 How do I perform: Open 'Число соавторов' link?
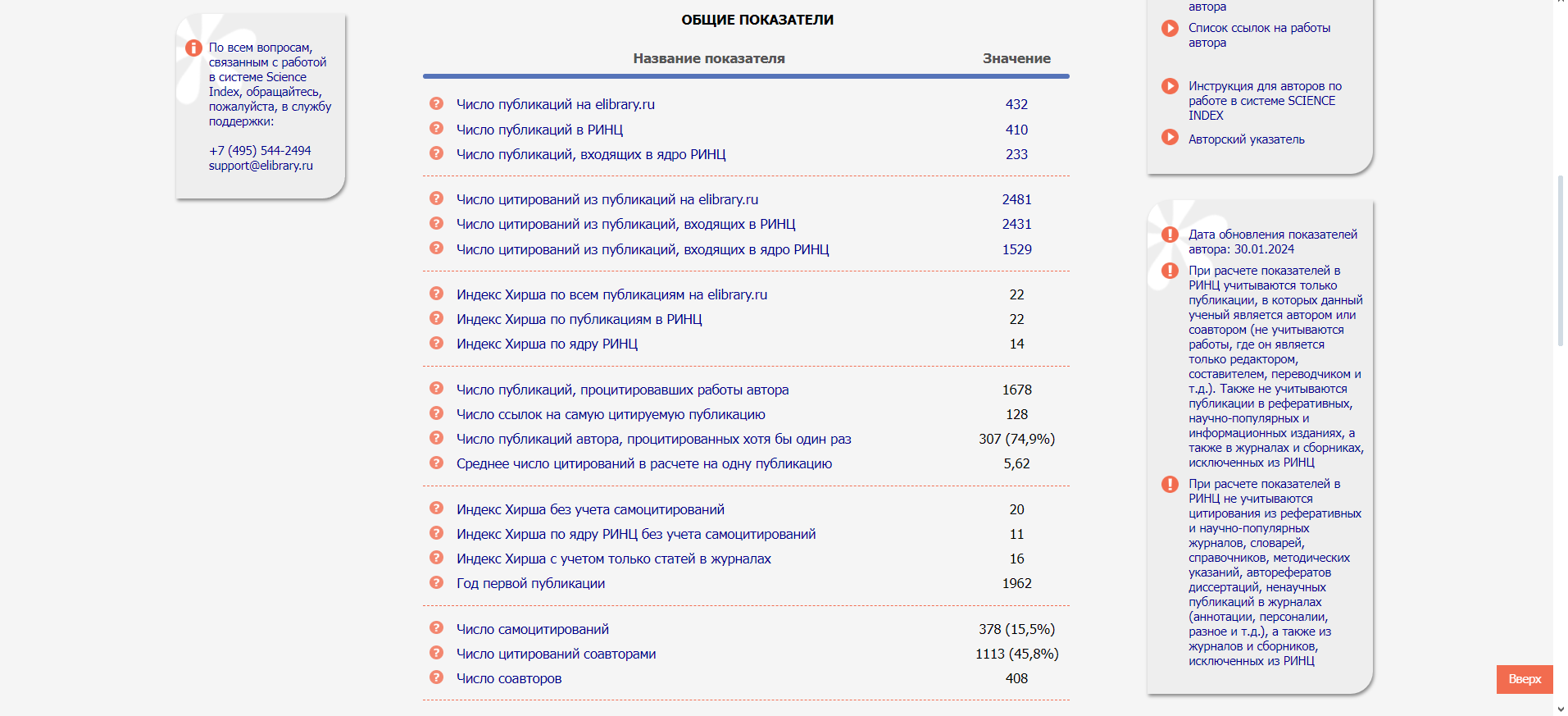point(509,678)
